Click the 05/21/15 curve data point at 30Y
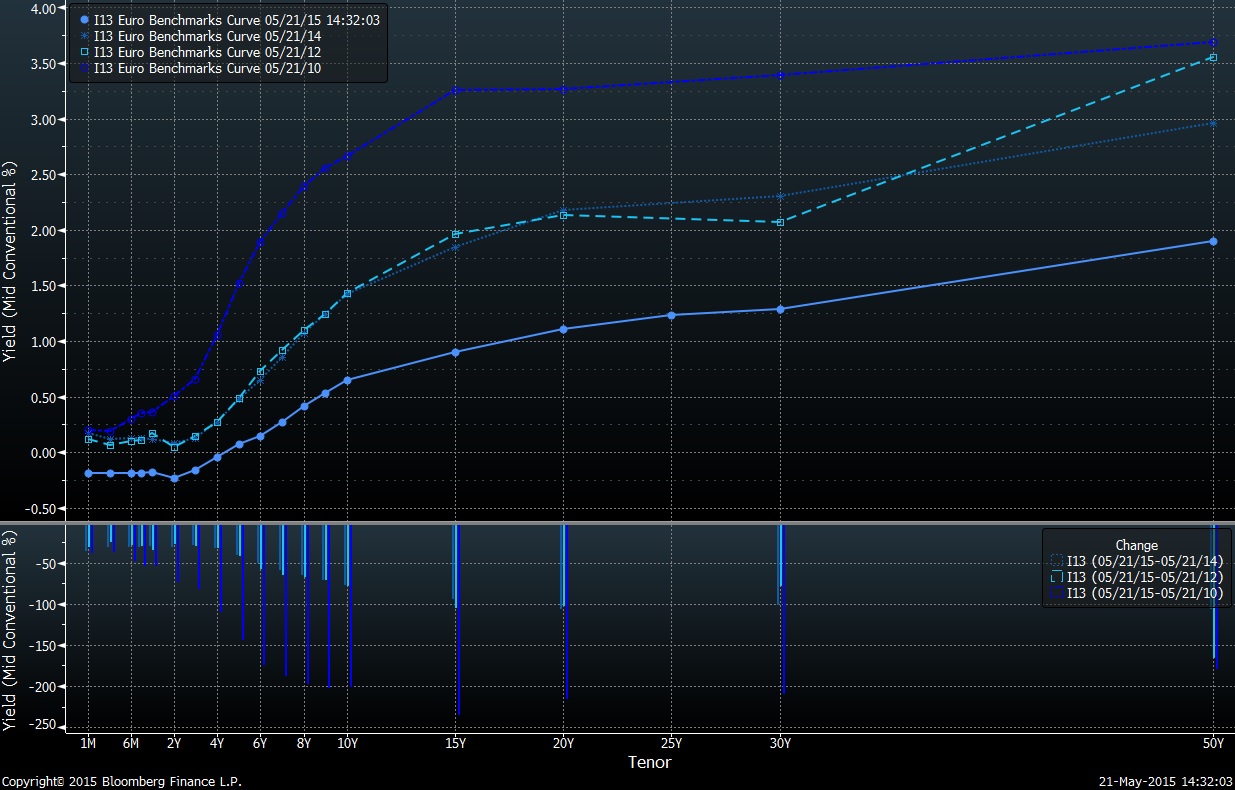The width and height of the screenshot is (1235, 790). [x=780, y=309]
